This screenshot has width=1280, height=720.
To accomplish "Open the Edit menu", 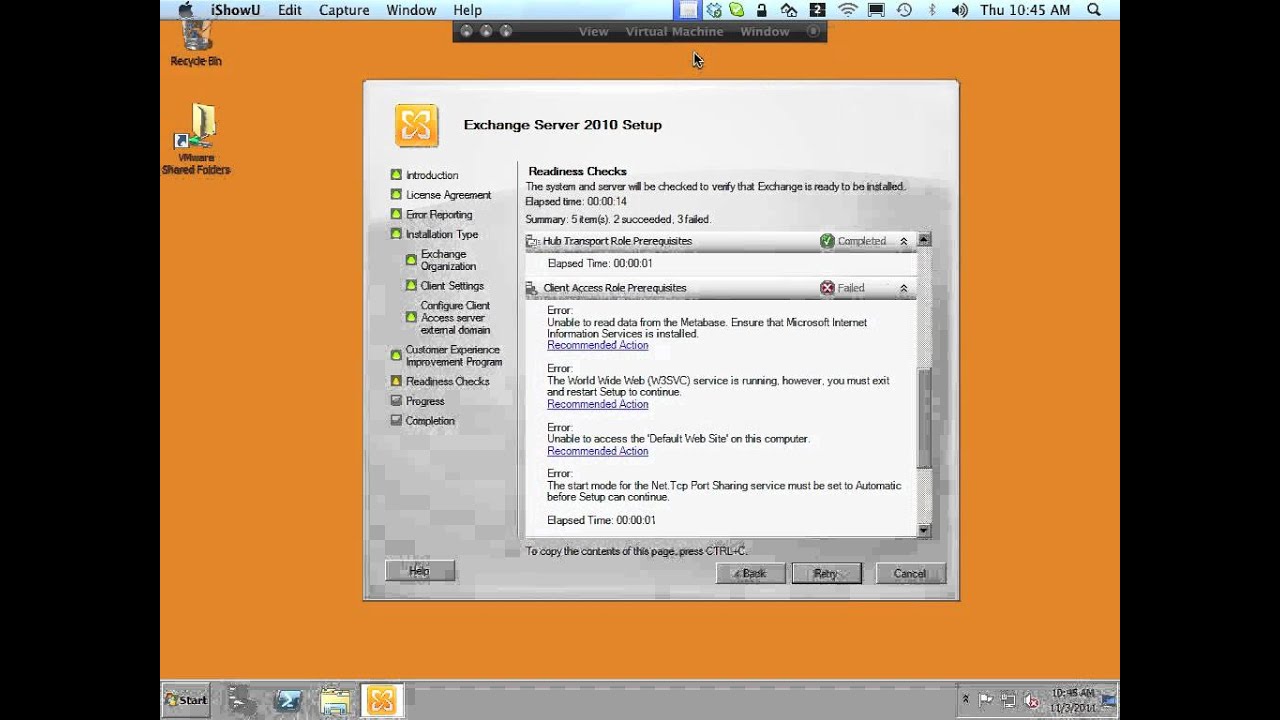I will click(290, 10).
